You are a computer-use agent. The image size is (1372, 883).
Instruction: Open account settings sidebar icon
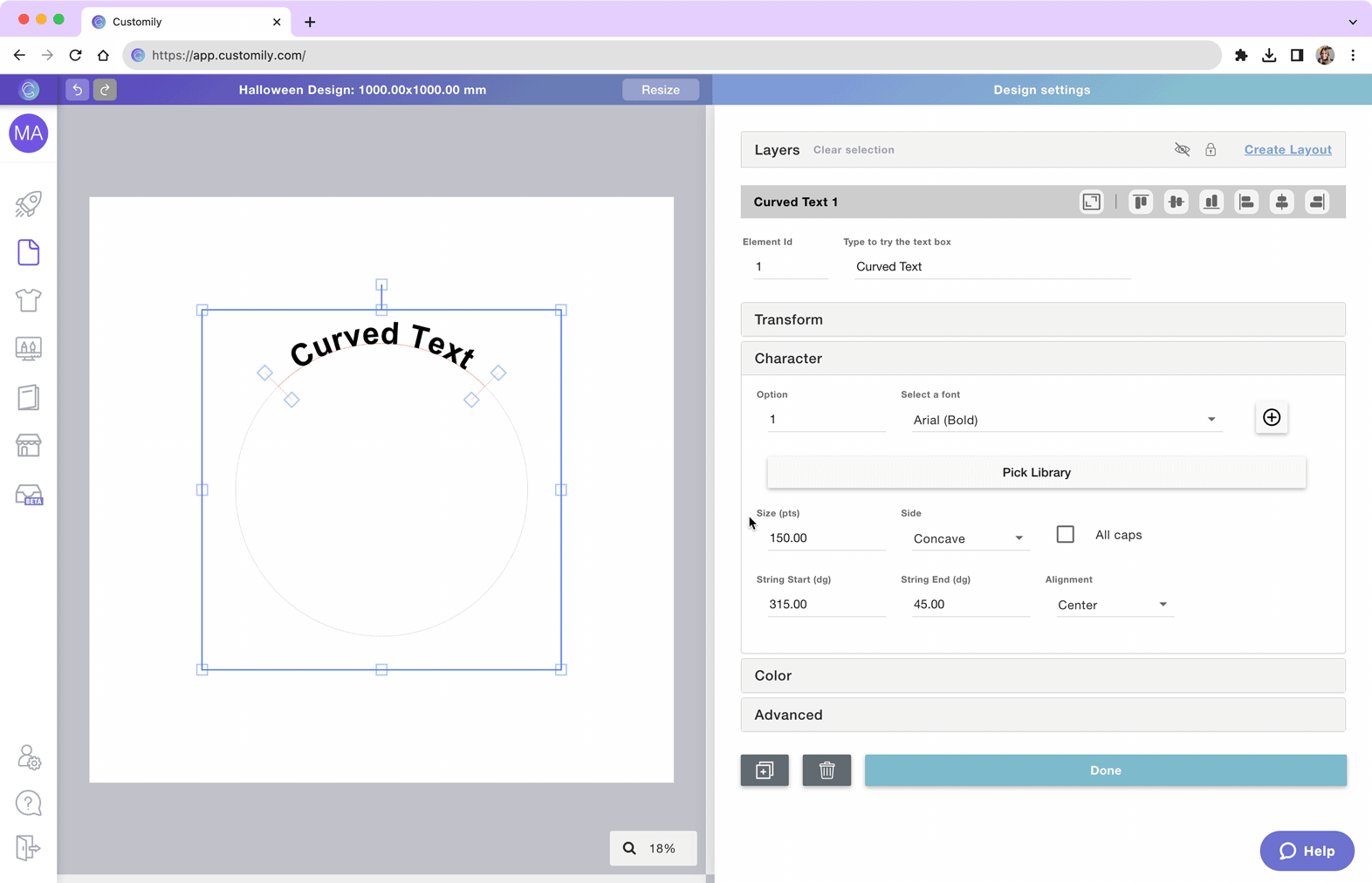[29, 757]
